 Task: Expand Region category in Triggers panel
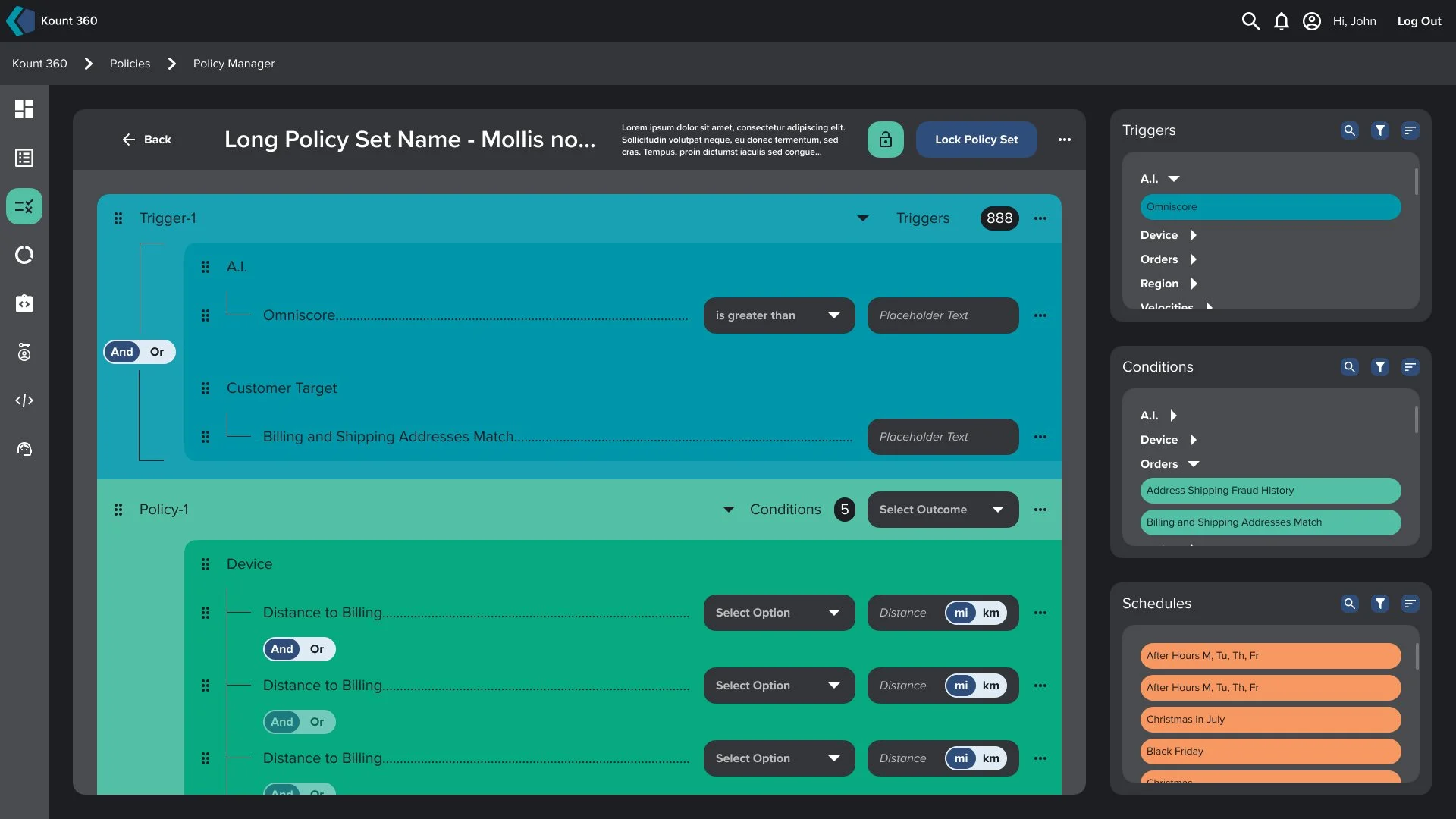[x=1194, y=284]
